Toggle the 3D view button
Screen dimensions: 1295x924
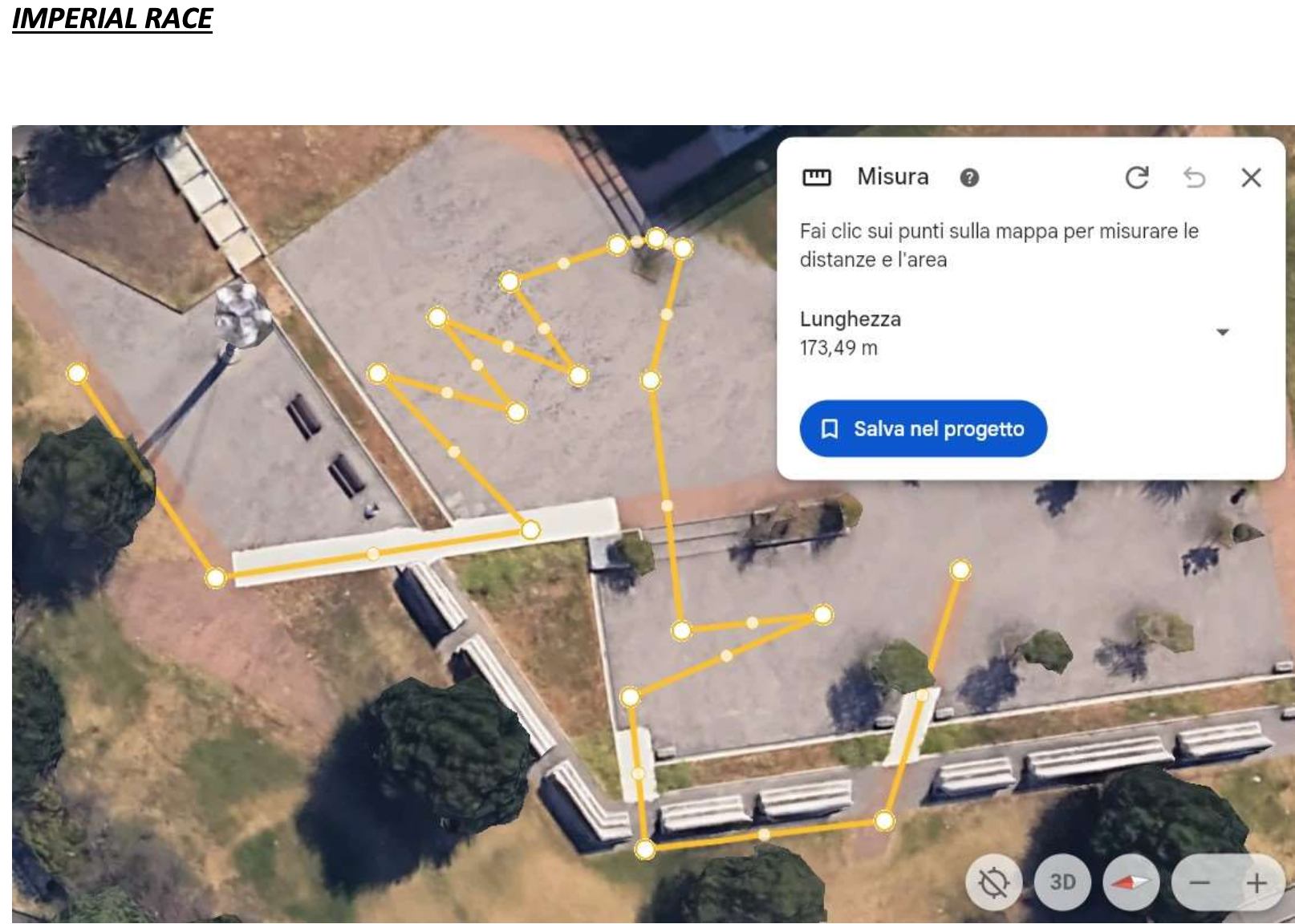1062,883
